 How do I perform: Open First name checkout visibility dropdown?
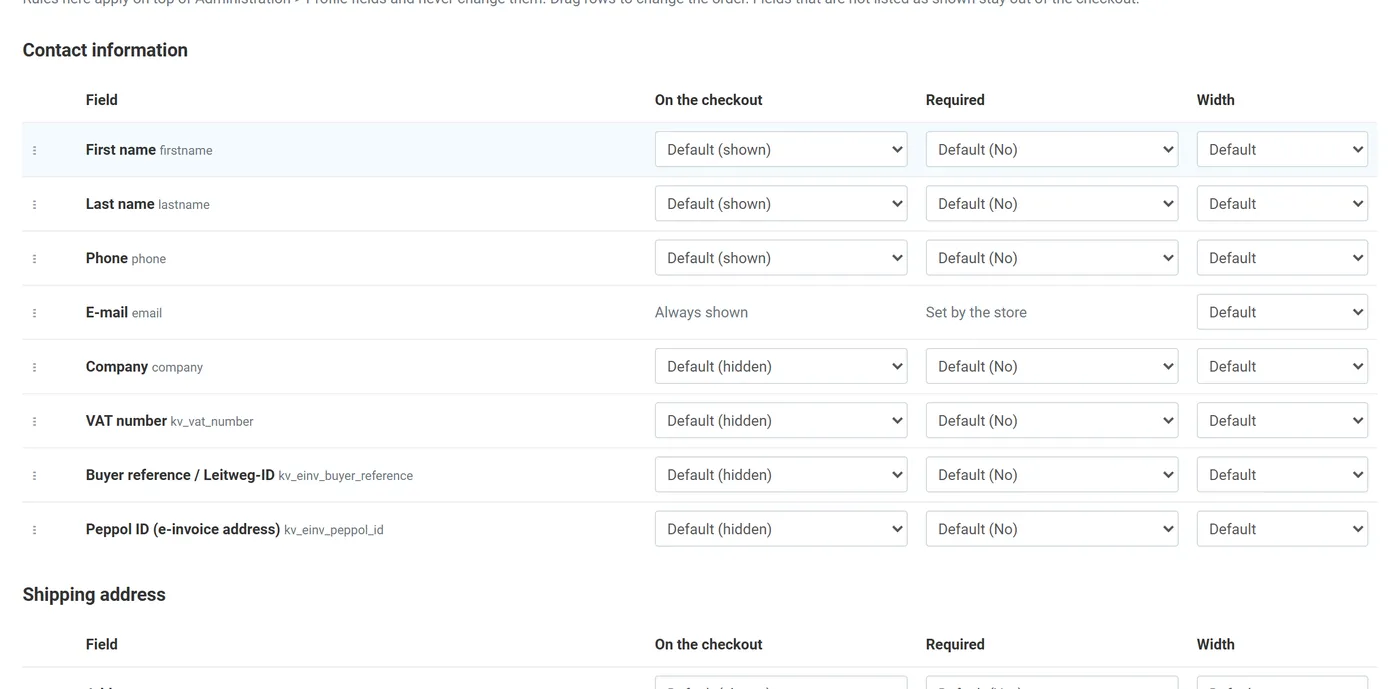(781, 149)
